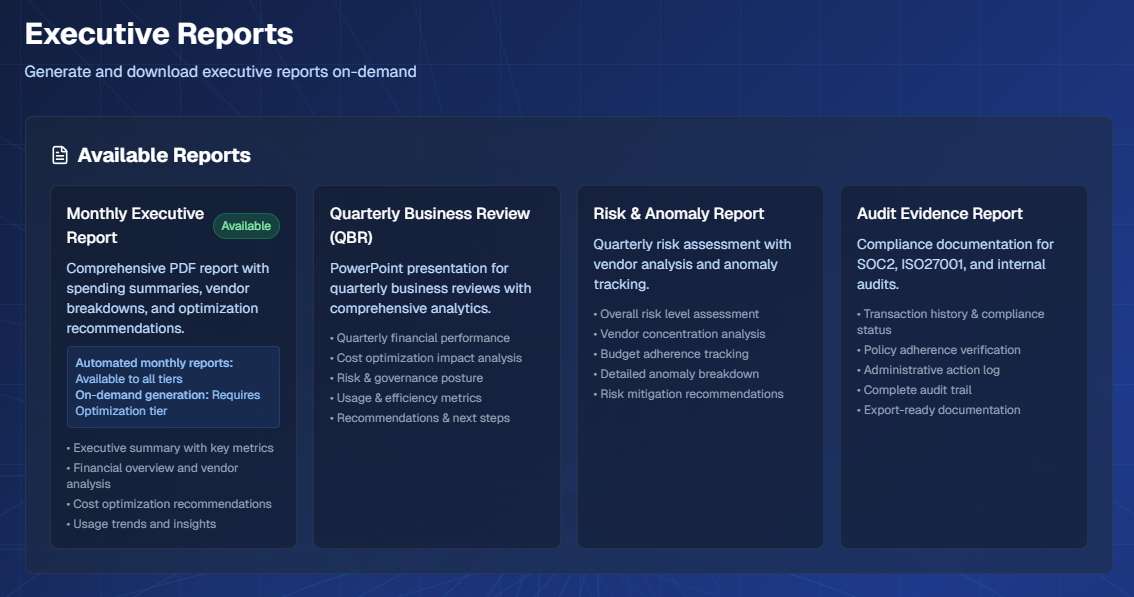Image resolution: width=1134 pixels, height=597 pixels.
Task: Click 'Recommendations & next steps' bullet
Action: pyautogui.click(x=419, y=418)
